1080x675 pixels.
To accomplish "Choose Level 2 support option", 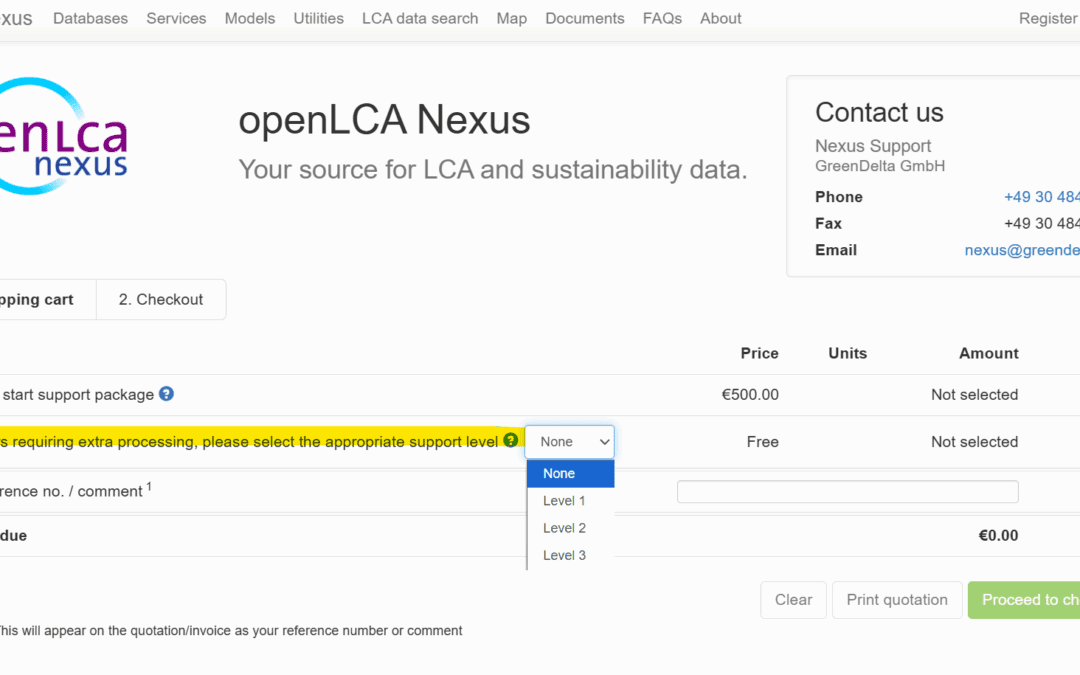I will tap(570, 528).
